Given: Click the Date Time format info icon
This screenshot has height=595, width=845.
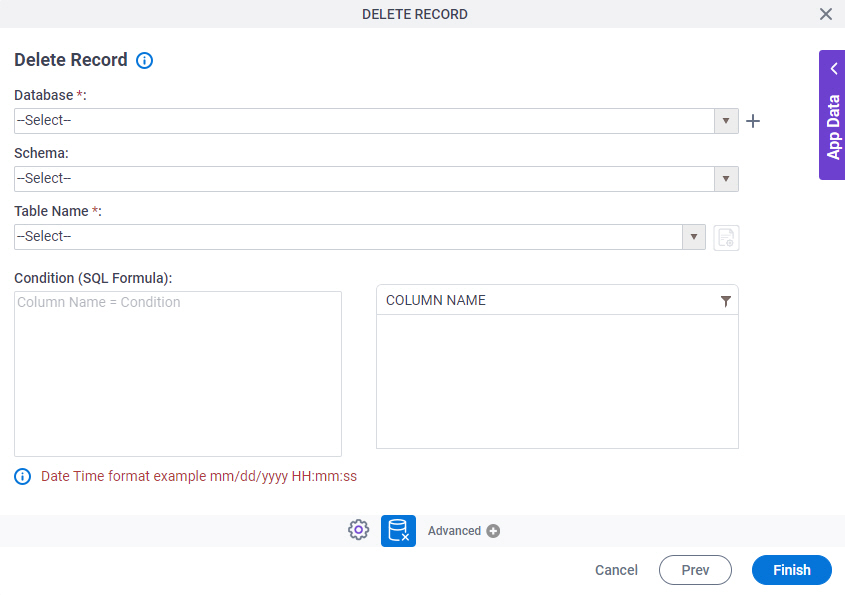Looking at the screenshot, I should click(23, 476).
